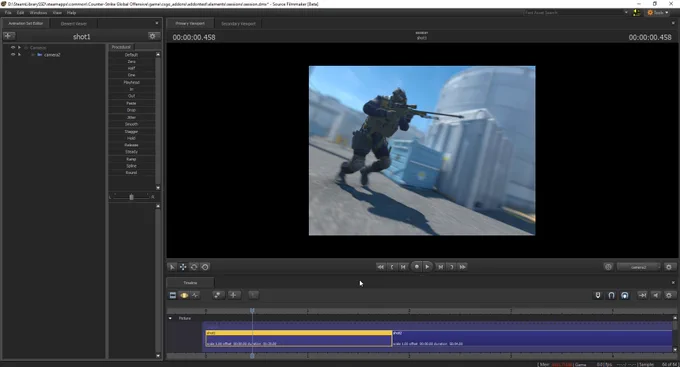Switch to the Clip Editor timeline mode

point(173,295)
